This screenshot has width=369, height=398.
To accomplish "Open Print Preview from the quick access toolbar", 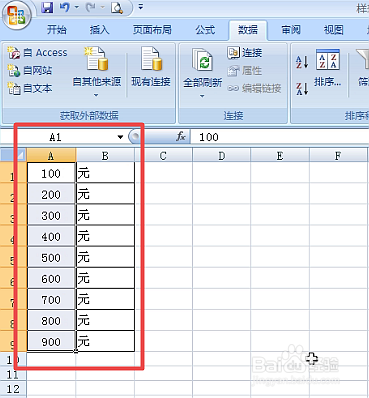I will (x=117, y=8).
